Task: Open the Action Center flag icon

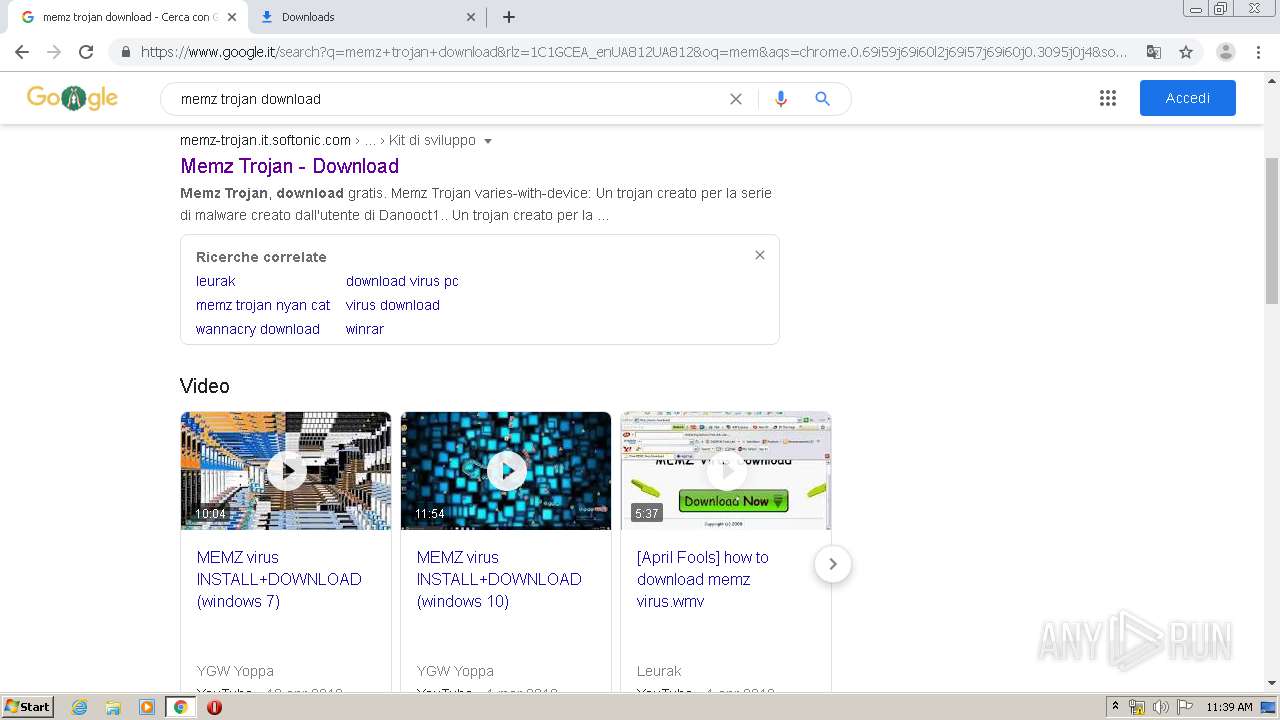Action: (1185, 707)
